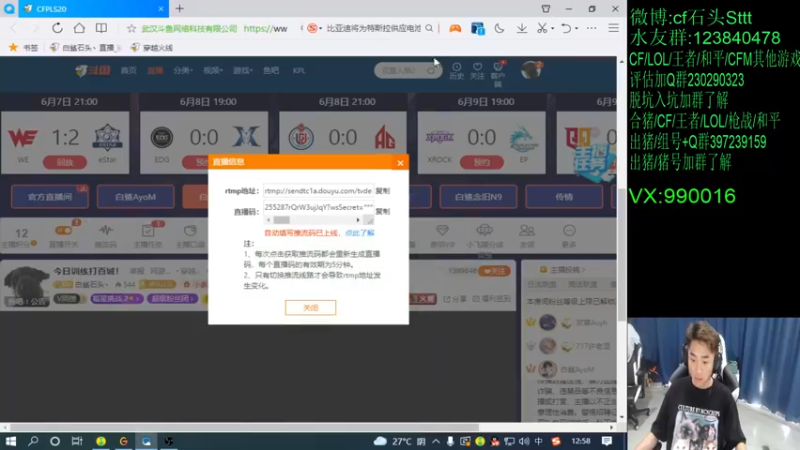This screenshot has height=450, width=800.
Task: Open 穿越火线 bookmark in bookmarks bar
Action: click(x=152, y=47)
